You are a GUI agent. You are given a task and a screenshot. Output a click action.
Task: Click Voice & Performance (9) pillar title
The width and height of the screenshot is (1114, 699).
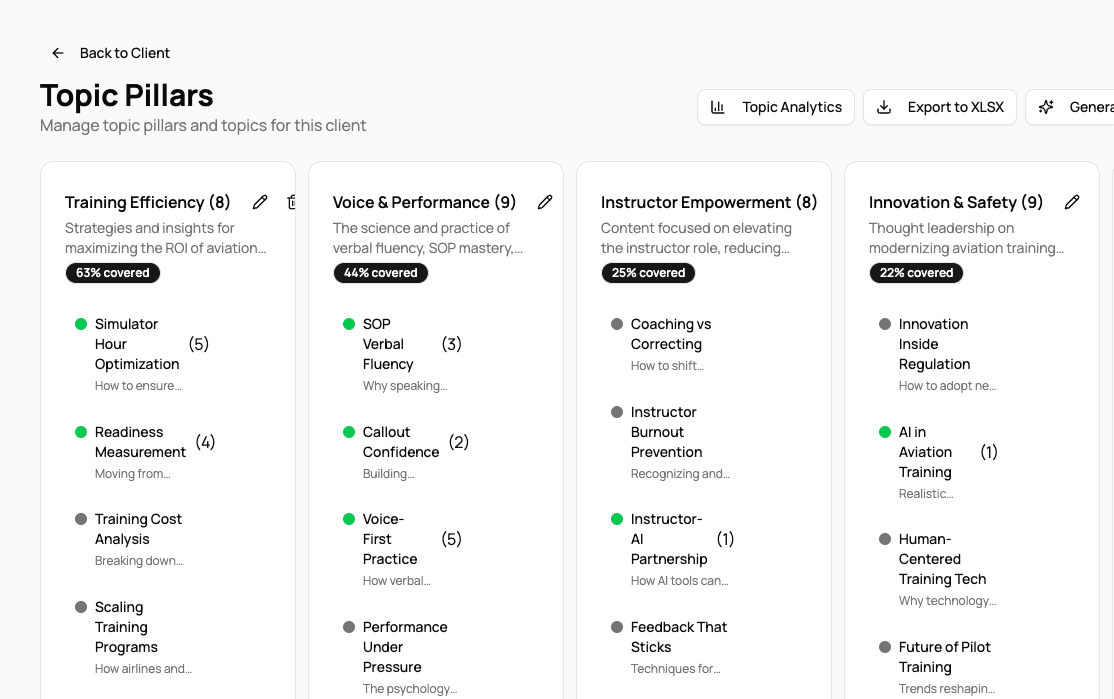(424, 202)
